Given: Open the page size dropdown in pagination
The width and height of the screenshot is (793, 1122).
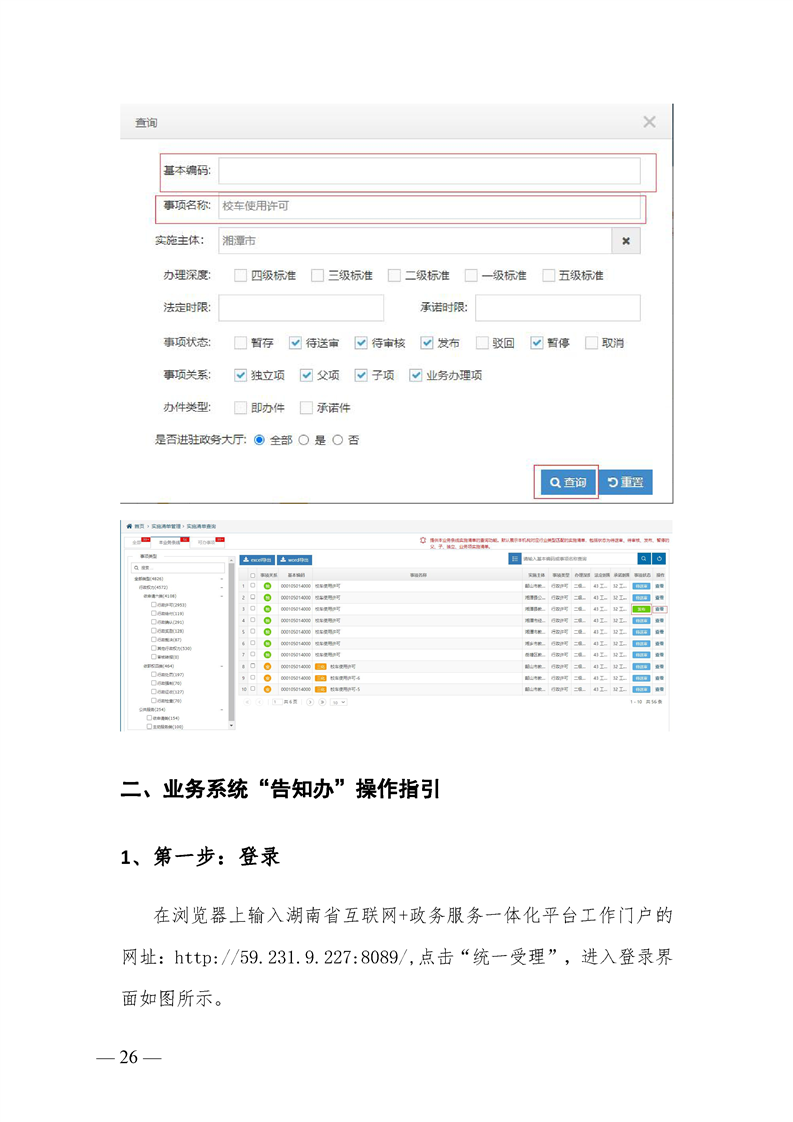Looking at the screenshot, I should (x=338, y=702).
